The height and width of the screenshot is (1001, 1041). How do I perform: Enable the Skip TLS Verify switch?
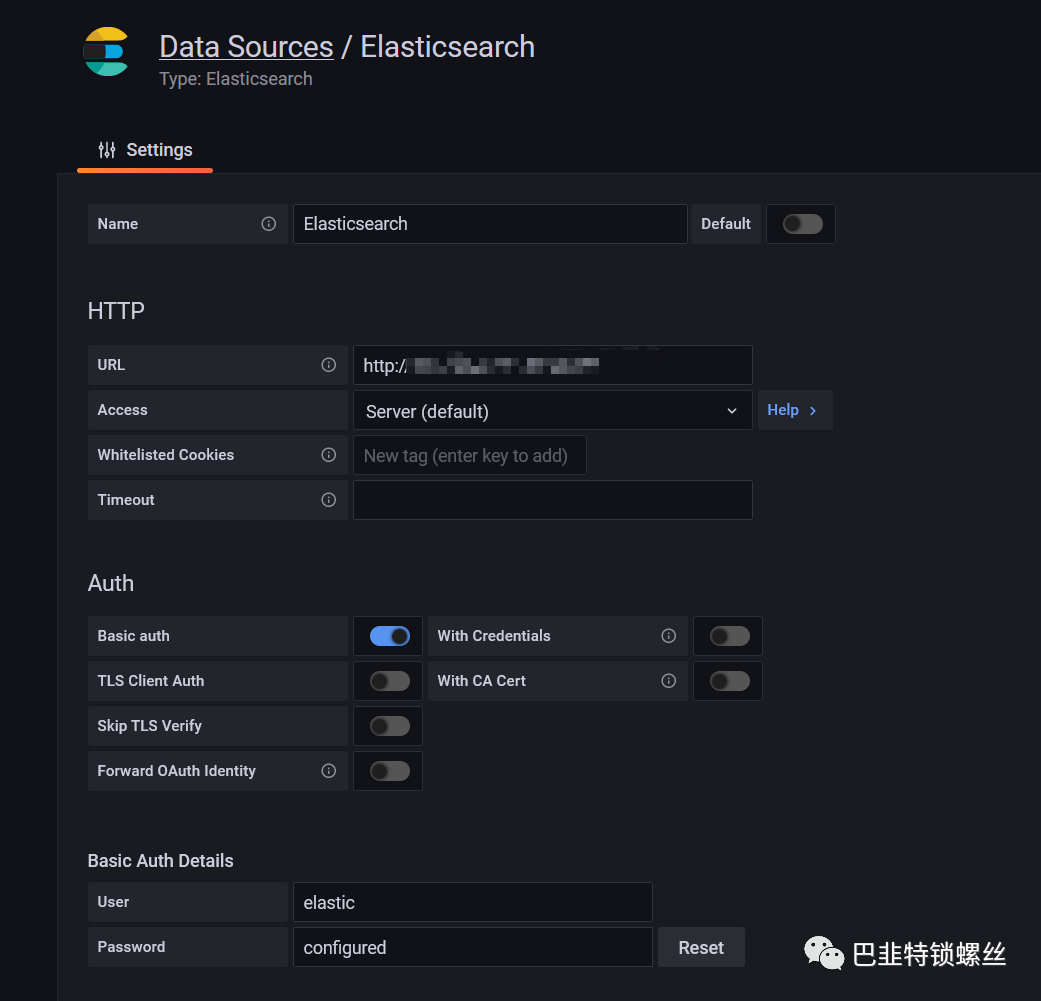[390, 726]
